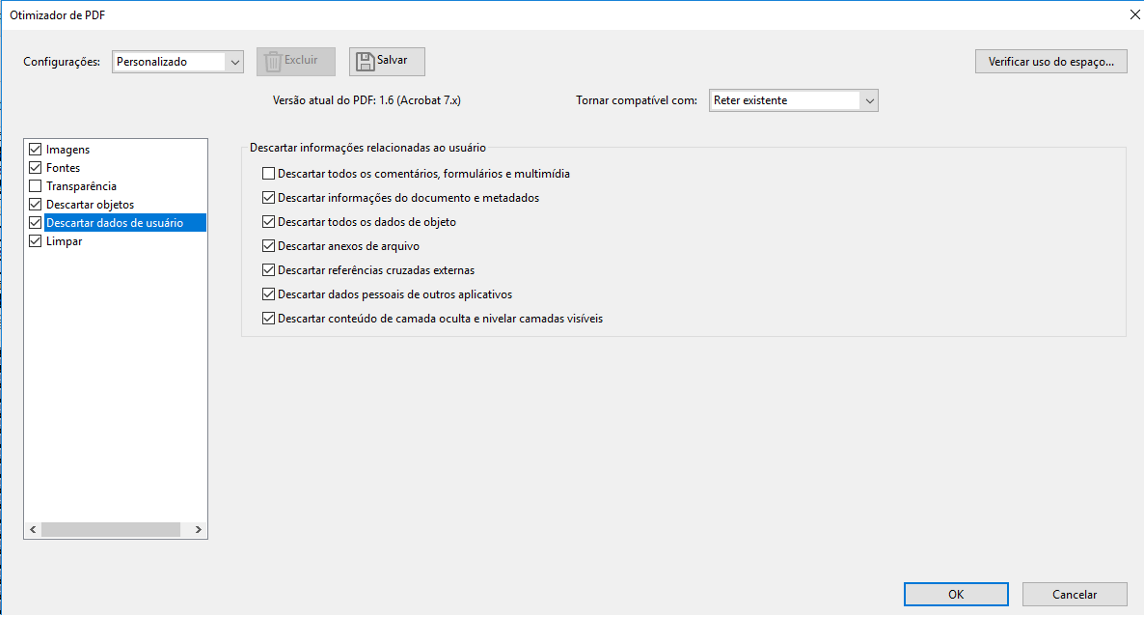Click the left panel horizontal scrollbar right arrow

[198, 530]
